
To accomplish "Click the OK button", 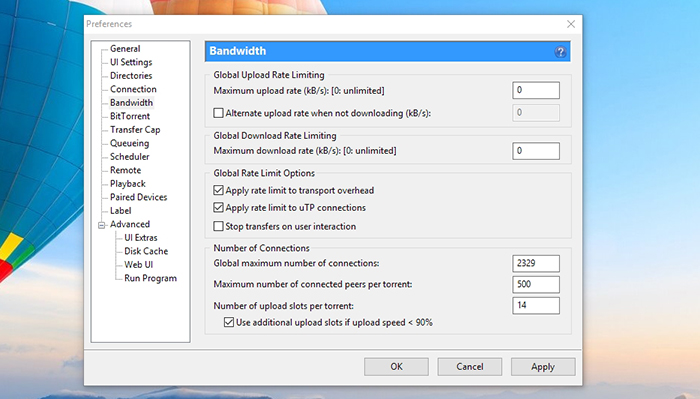I will pos(396,367).
